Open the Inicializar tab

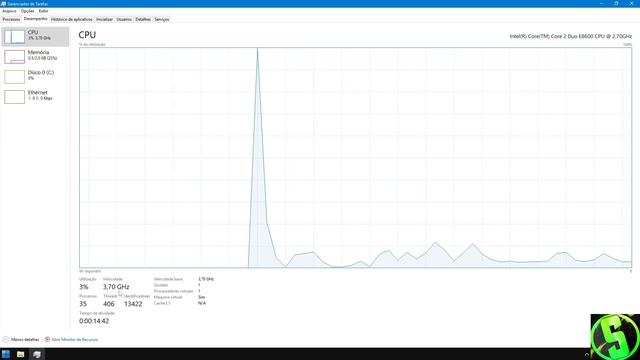coord(104,19)
